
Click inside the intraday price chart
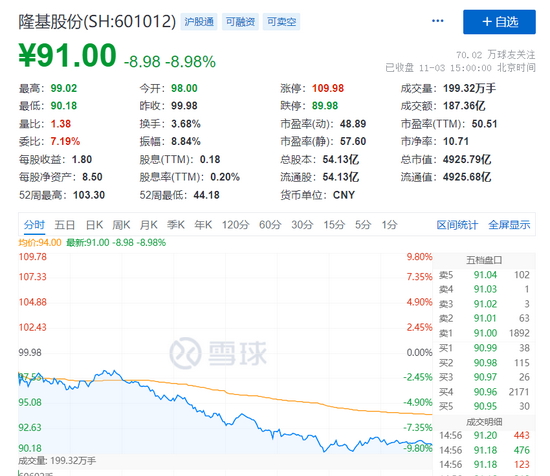(225, 353)
